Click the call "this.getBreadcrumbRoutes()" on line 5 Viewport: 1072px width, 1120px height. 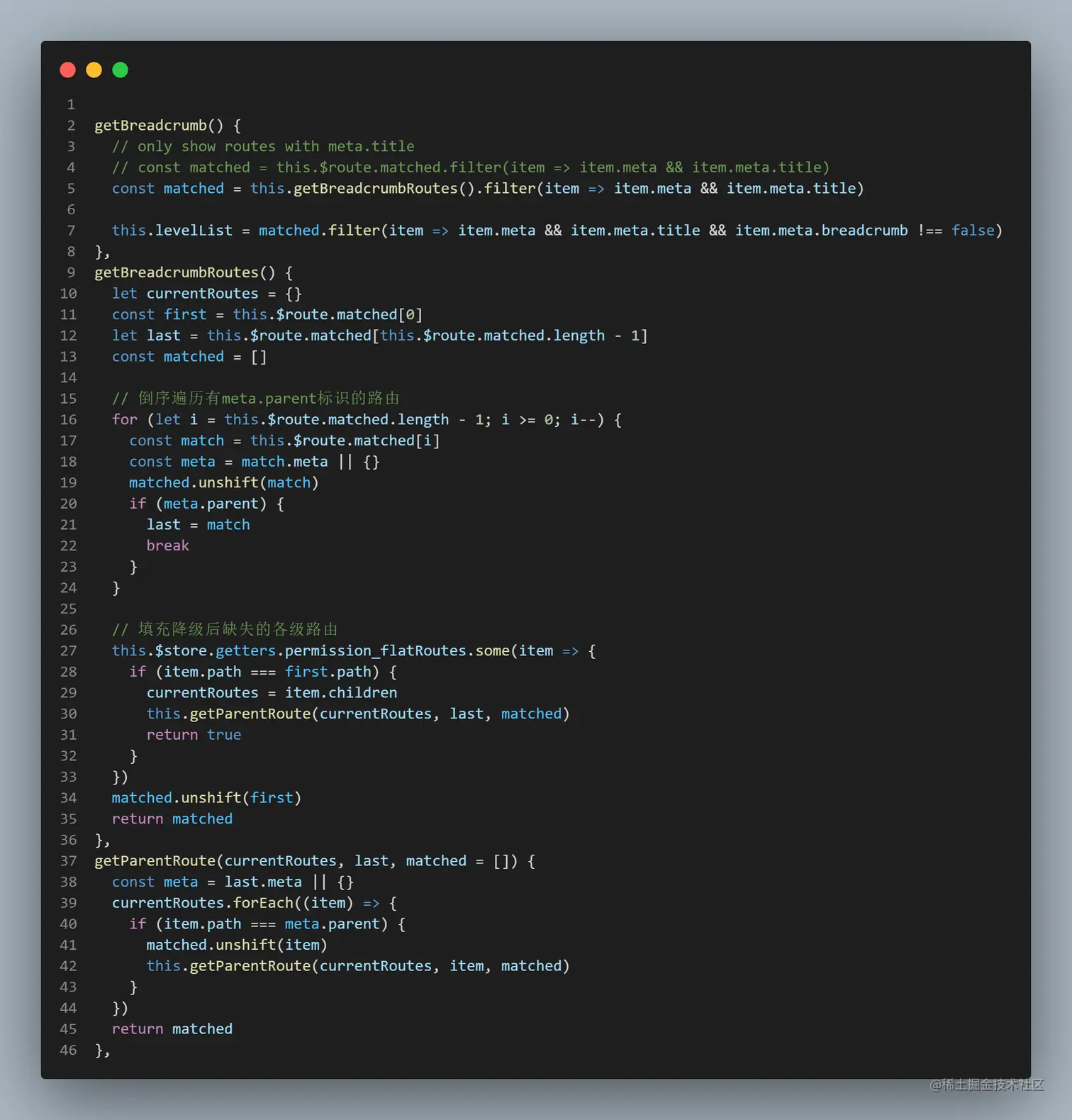point(362,189)
